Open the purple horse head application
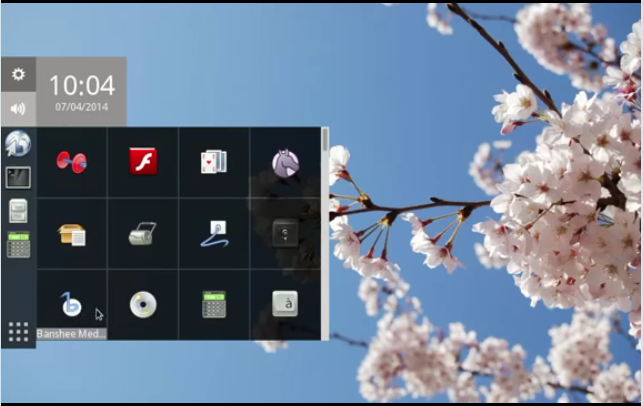Viewport: 643px width, 406px height. pos(285,163)
